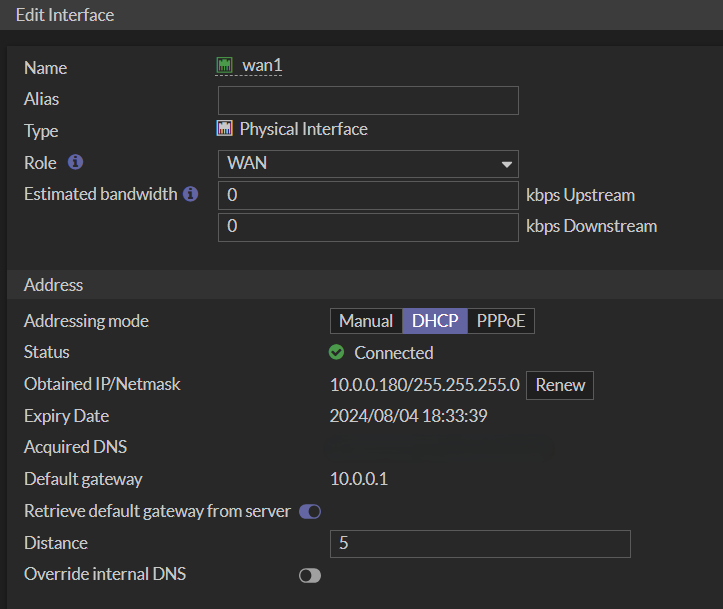Viewport: 723px width, 609px height.
Task: Switch addressing mode to PPPoE
Action: click(x=501, y=321)
